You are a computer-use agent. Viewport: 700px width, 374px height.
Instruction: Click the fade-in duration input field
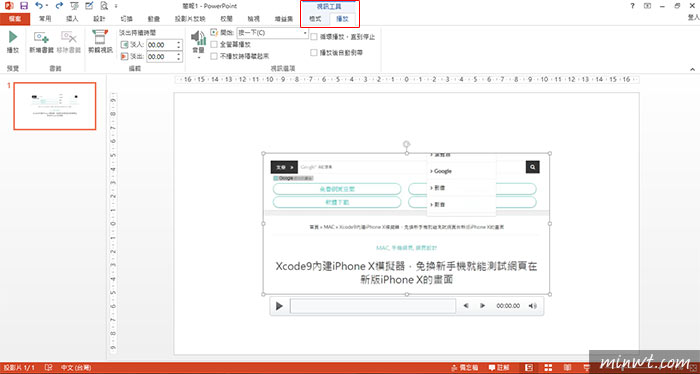click(161, 45)
